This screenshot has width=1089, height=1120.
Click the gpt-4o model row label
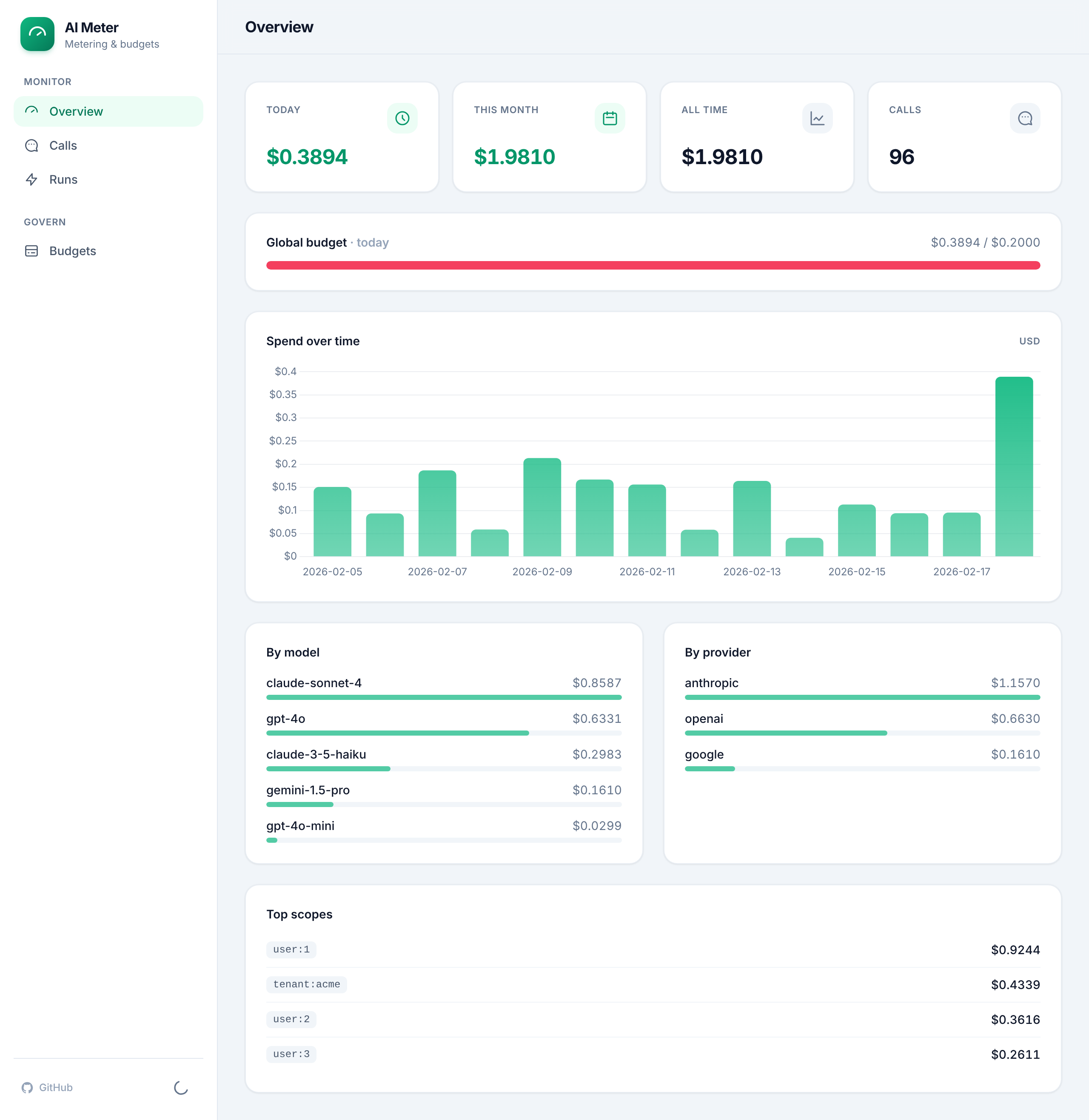tap(286, 719)
